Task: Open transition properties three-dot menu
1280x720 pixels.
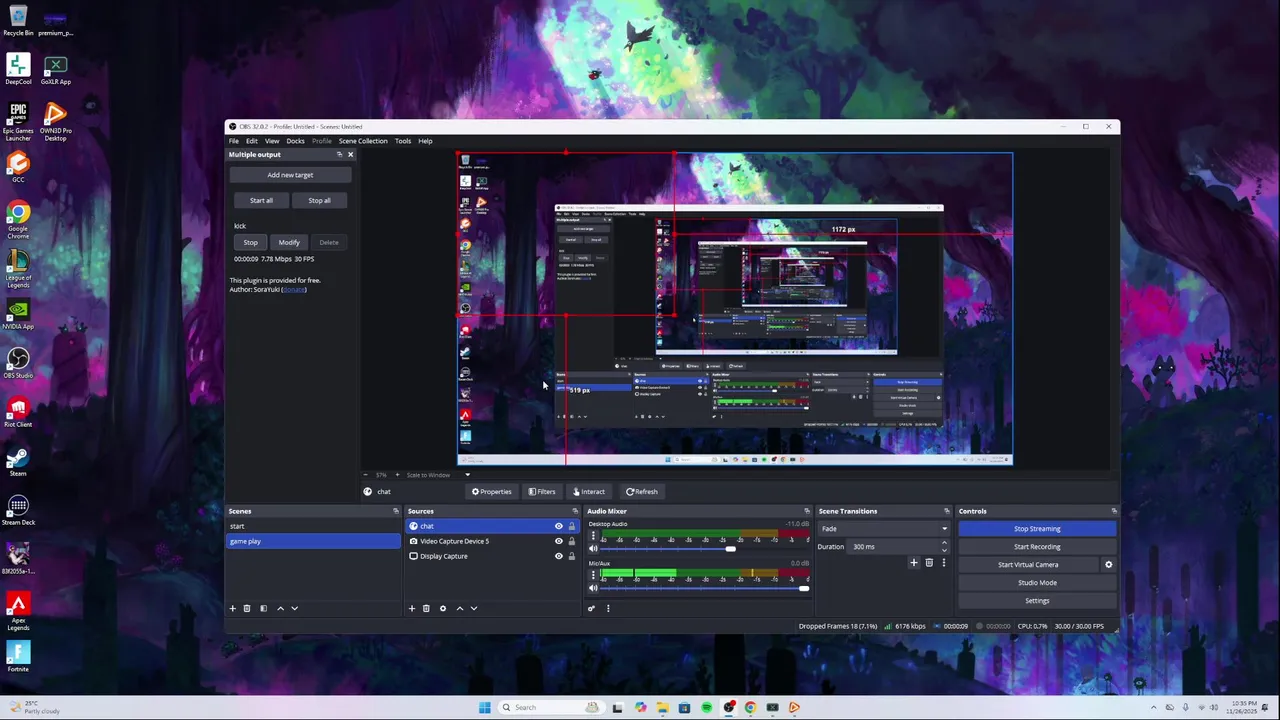Action: (943, 563)
